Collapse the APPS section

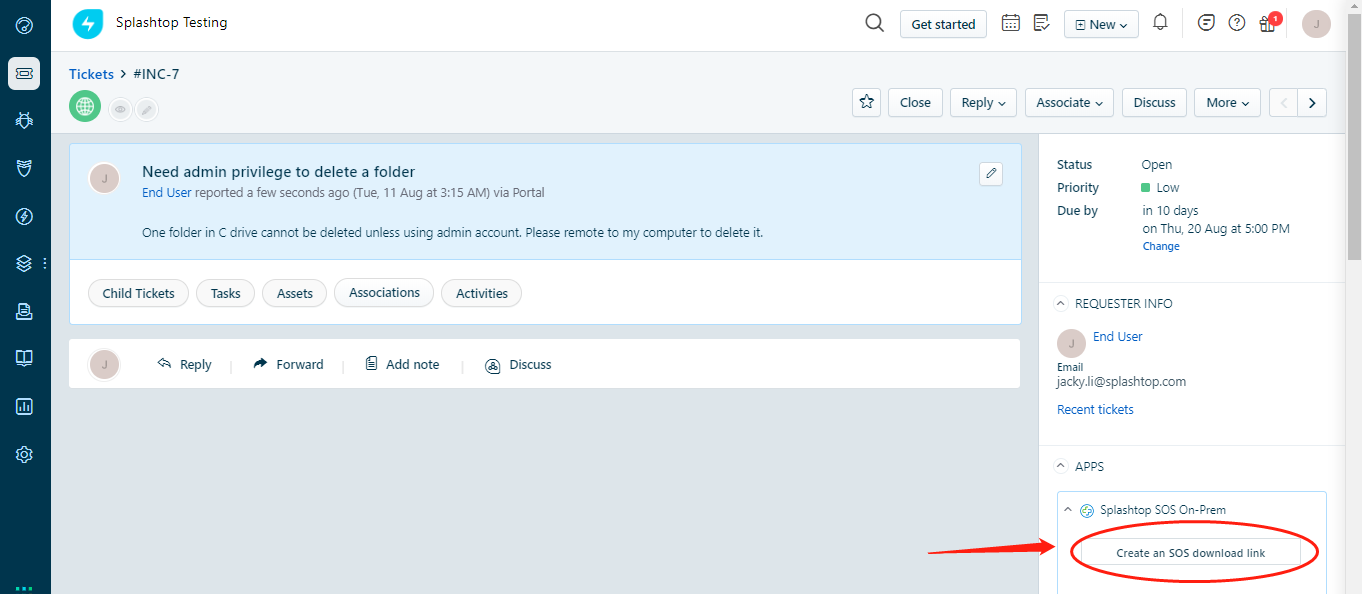[x=1062, y=466]
